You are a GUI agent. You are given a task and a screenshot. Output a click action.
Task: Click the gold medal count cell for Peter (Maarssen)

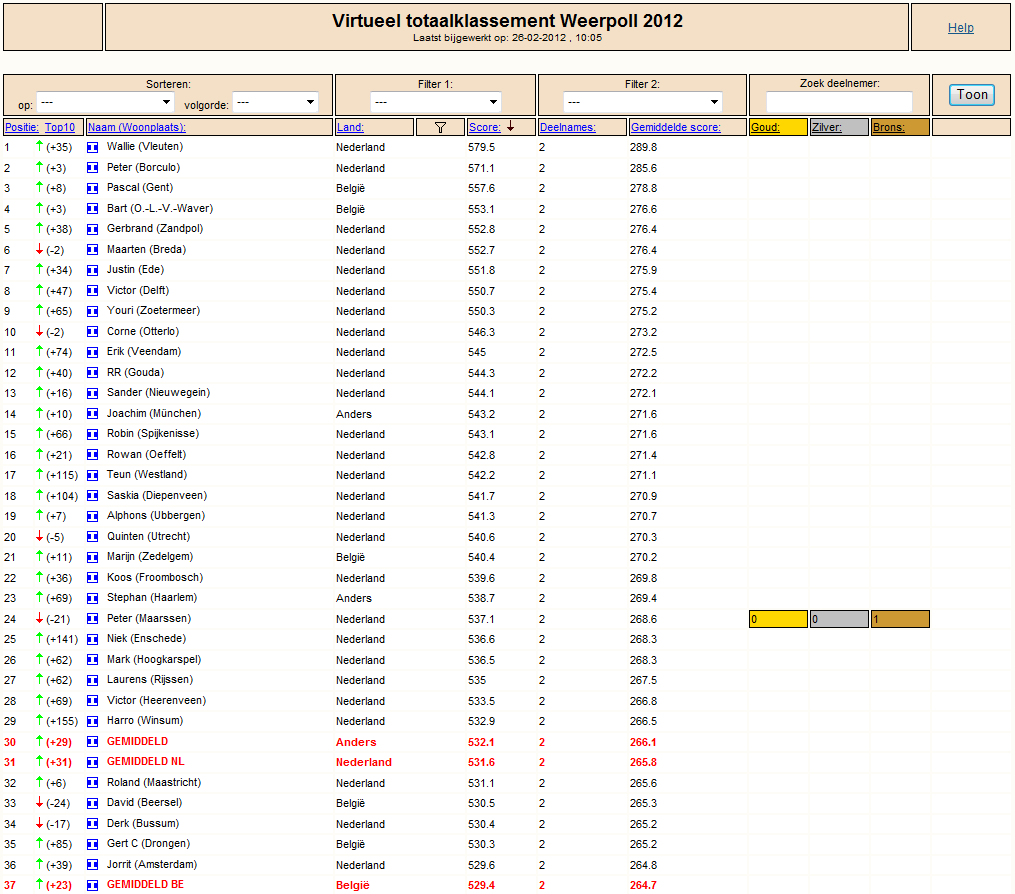click(x=778, y=620)
